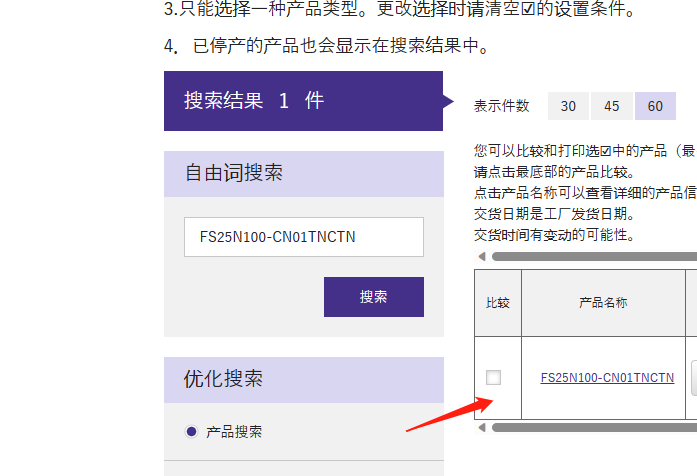Image resolution: width=697 pixels, height=476 pixels.
Task: Click the partially visible button beside product name
Action: (x=693, y=378)
